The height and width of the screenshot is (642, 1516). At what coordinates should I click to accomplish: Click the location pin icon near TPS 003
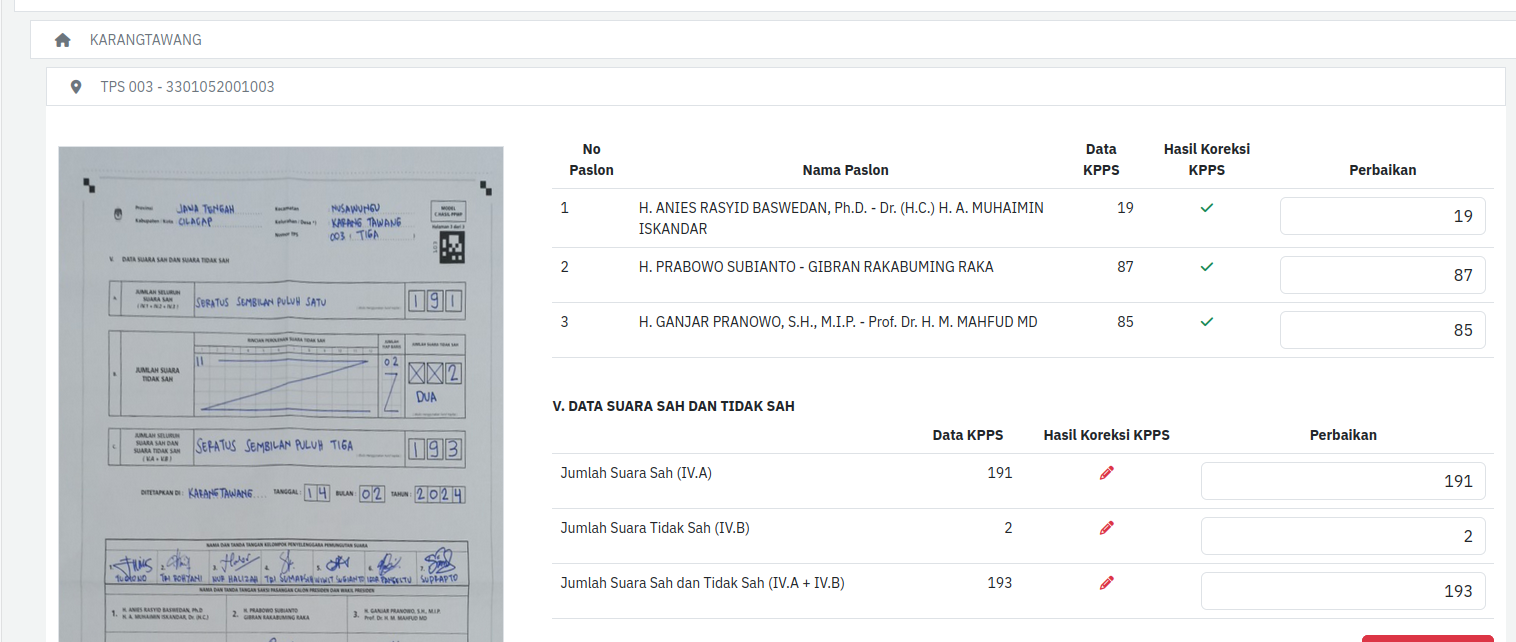[x=76, y=87]
